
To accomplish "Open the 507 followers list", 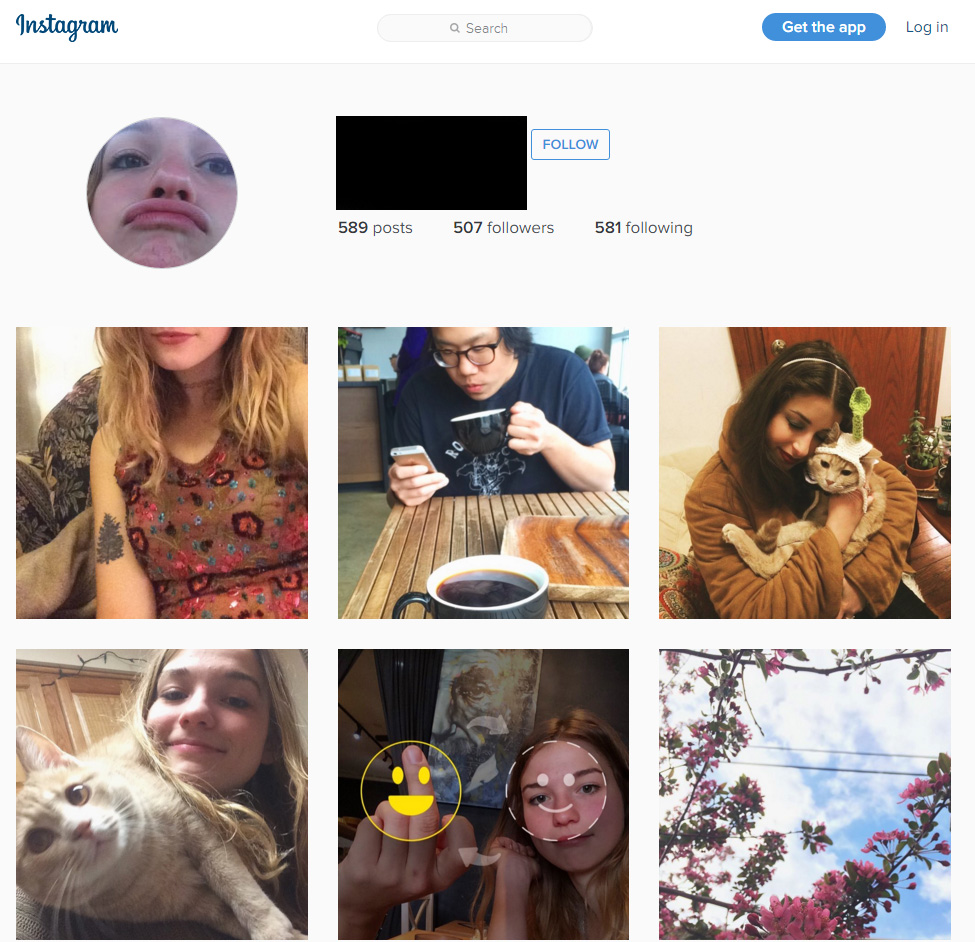I will (x=503, y=228).
